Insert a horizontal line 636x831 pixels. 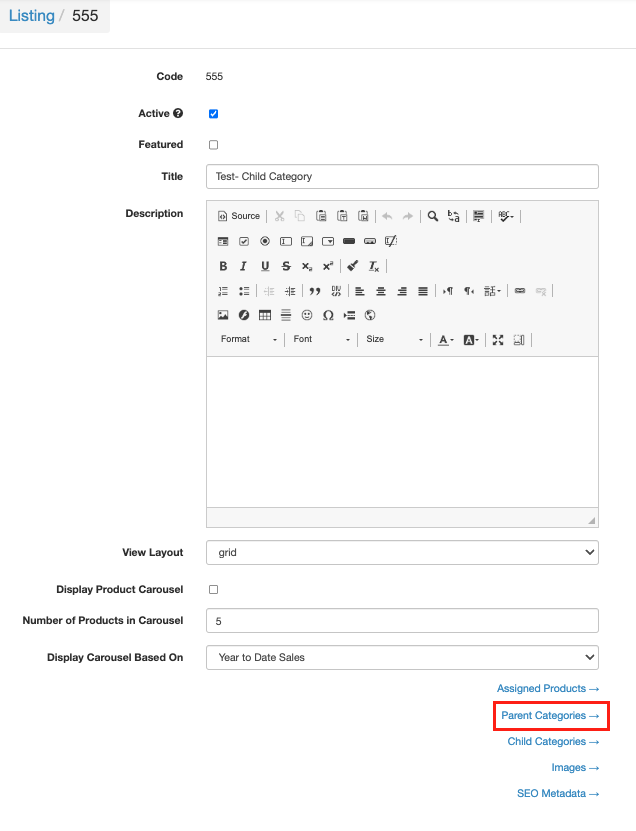[286, 315]
